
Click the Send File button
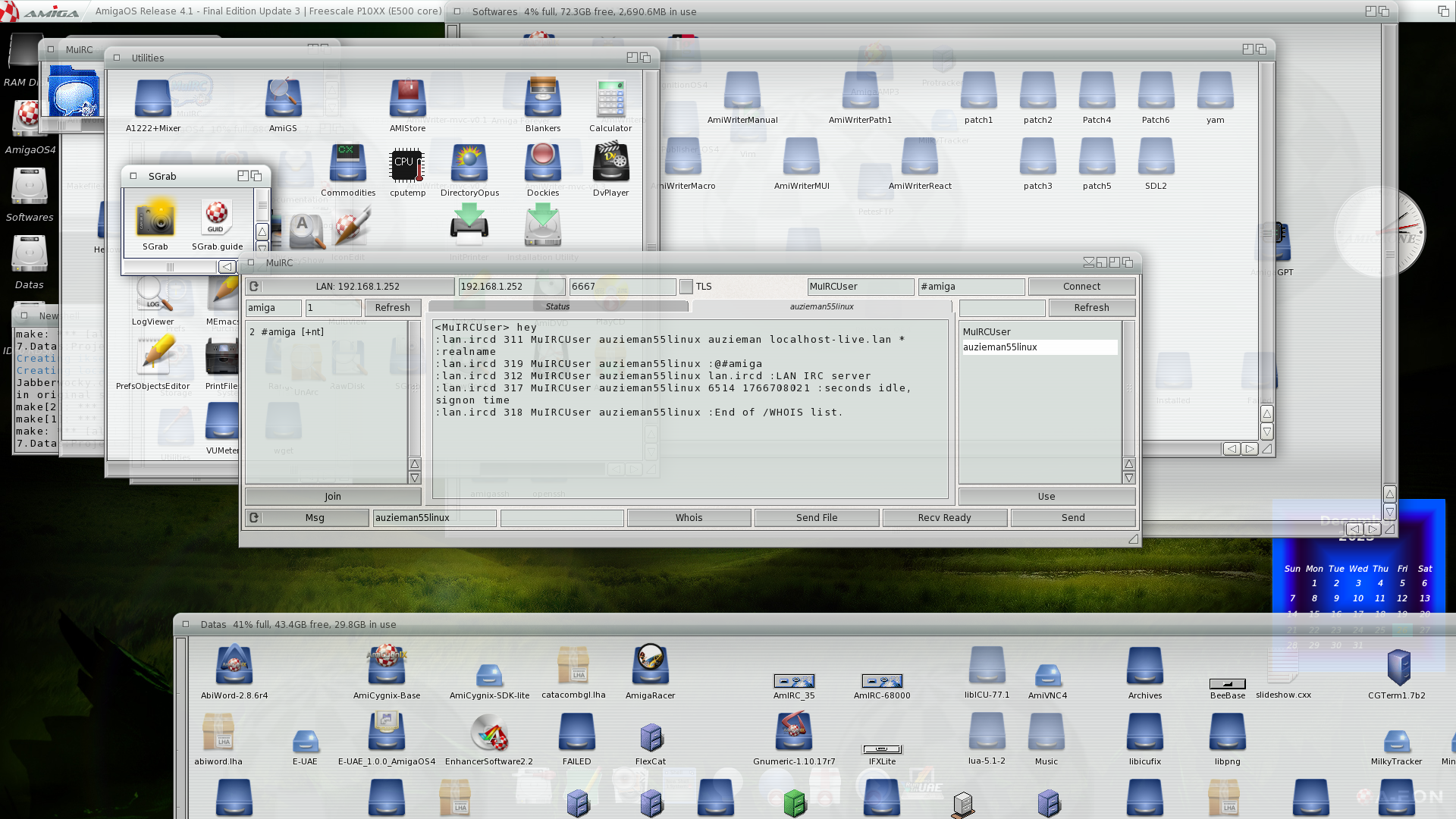(817, 518)
